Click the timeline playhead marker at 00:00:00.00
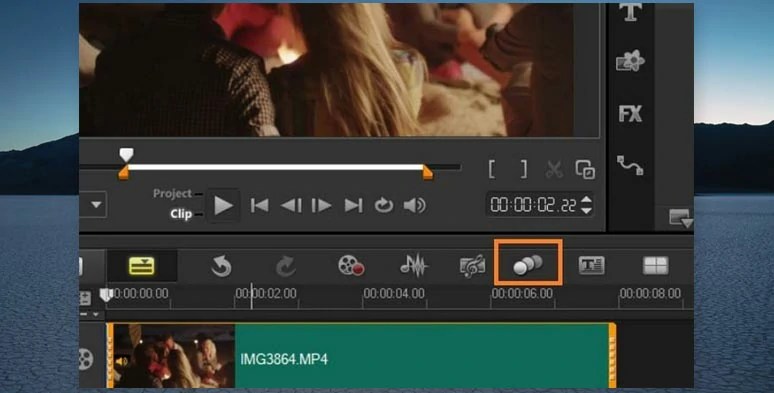This screenshot has width=774, height=393. tap(106, 295)
